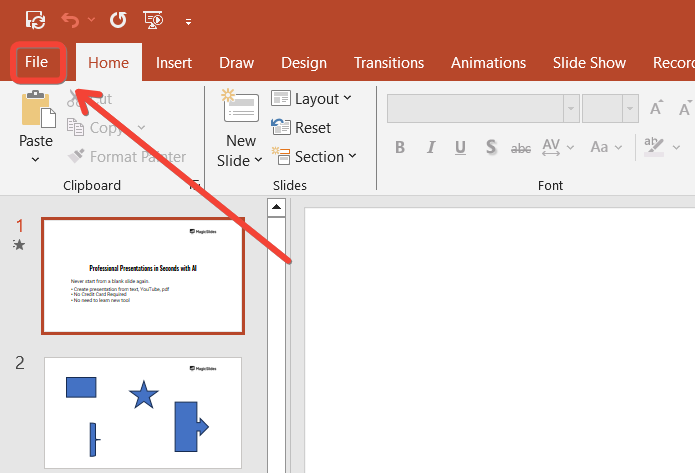
Task: Start the slide show from the beginning icon
Action: coord(153,19)
